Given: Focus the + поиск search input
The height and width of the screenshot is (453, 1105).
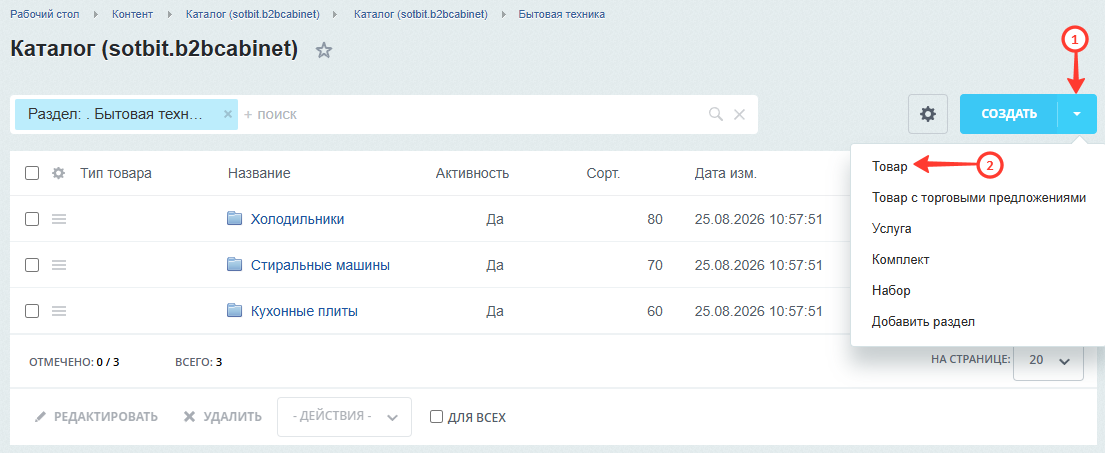Looking at the screenshot, I should point(472,114).
